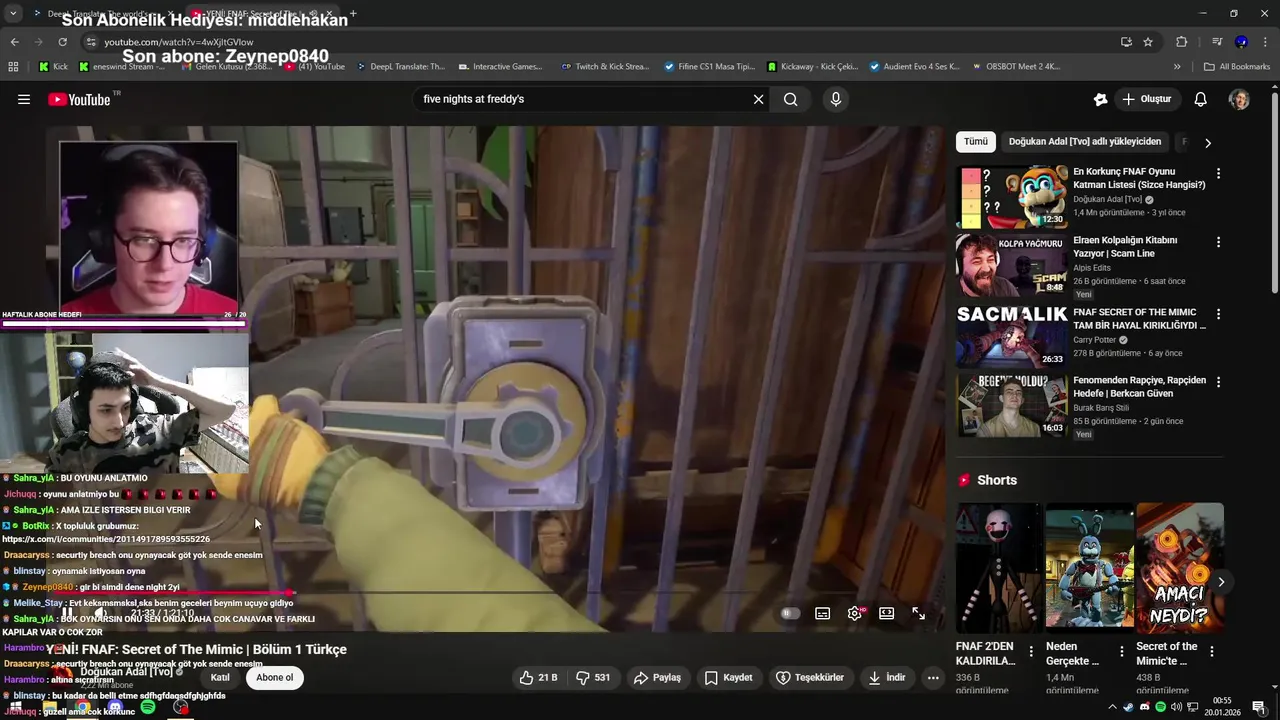Open Spotify from the Windows taskbar
The width and height of the screenshot is (1280, 720).
[x=148, y=707]
